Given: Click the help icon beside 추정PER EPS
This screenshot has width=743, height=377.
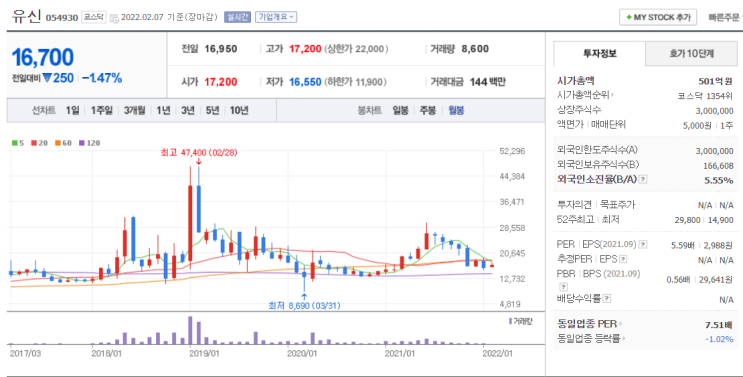Looking at the screenshot, I should click(623, 260).
